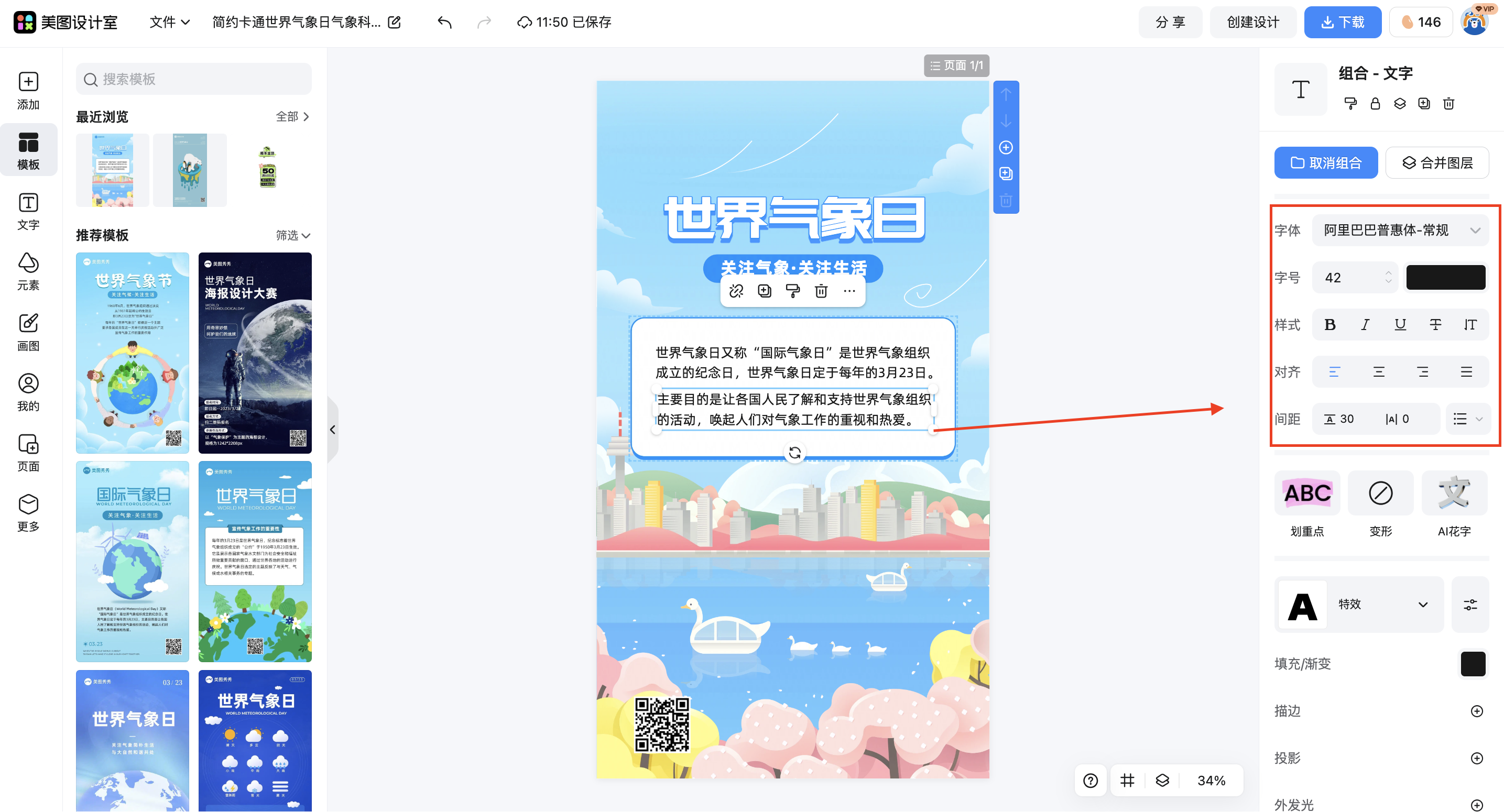This screenshot has height=812, width=1504.
Task: Delete selected text via trash icon in floating toolbar
Action: click(x=822, y=291)
